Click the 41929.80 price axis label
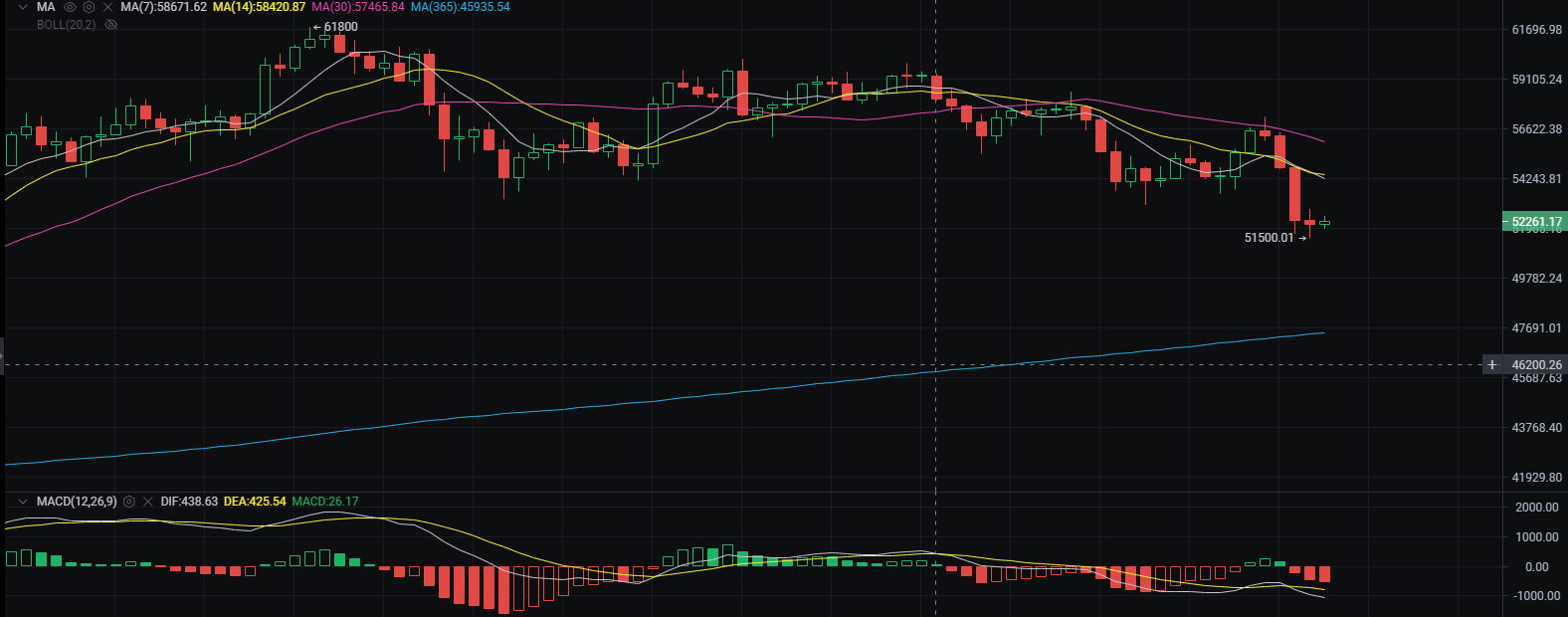This screenshot has height=617, width=1568. 1537,478
